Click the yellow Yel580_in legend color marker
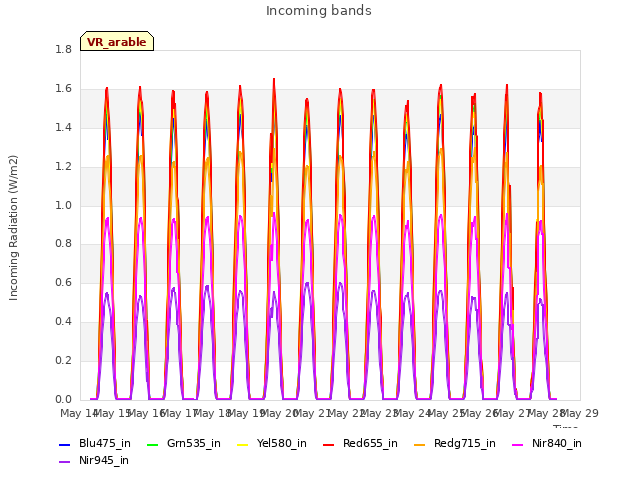This screenshot has width=640, height=480. [242, 444]
